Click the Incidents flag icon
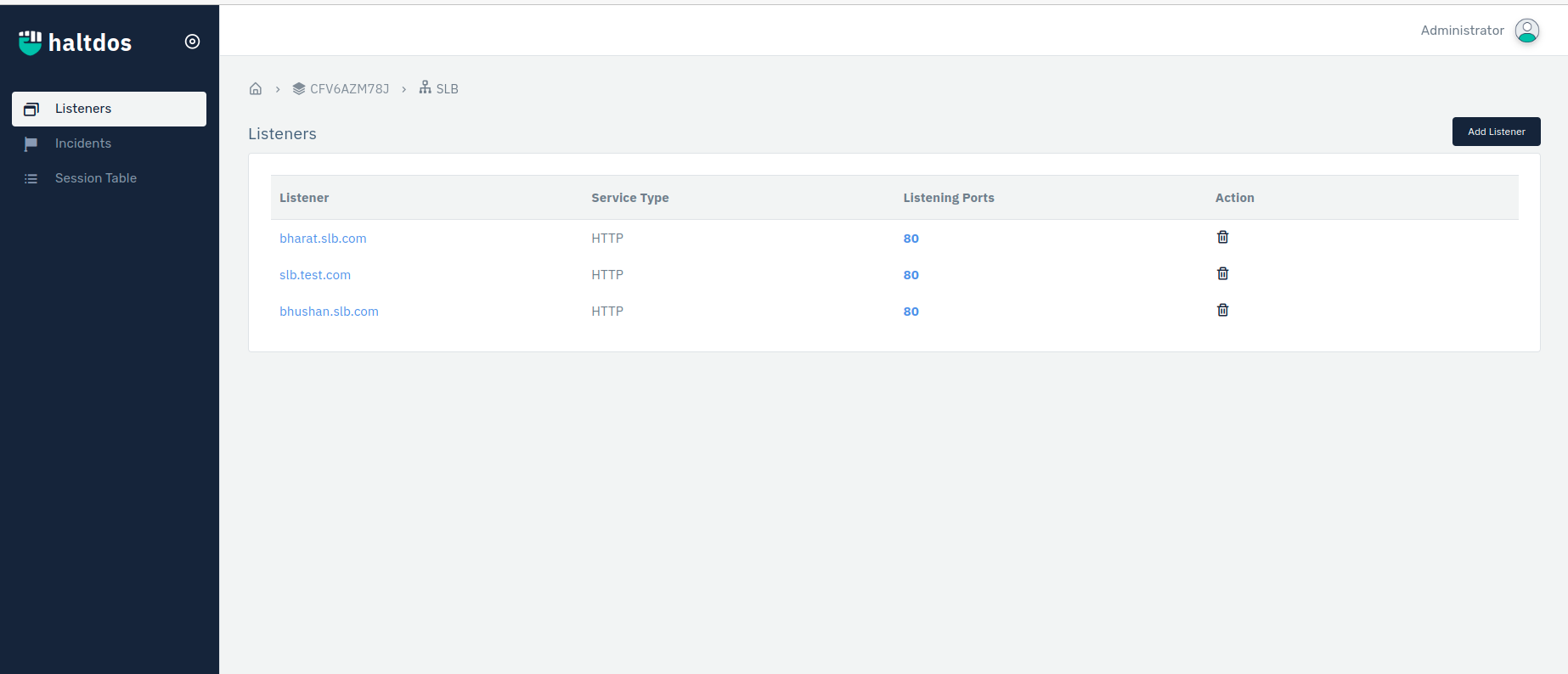 point(31,144)
